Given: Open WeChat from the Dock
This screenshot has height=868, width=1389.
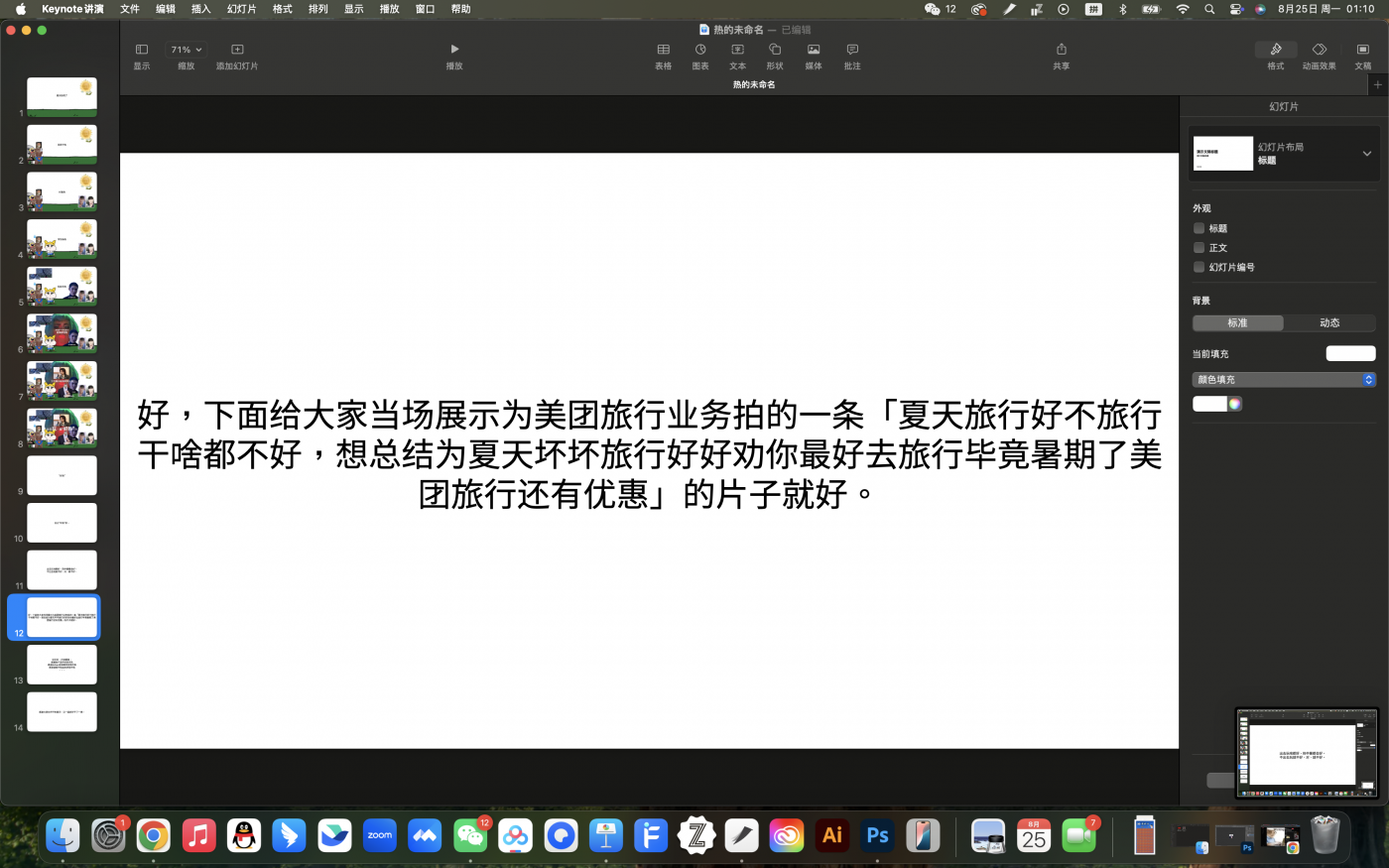Looking at the screenshot, I should click(x=470, y=835).
